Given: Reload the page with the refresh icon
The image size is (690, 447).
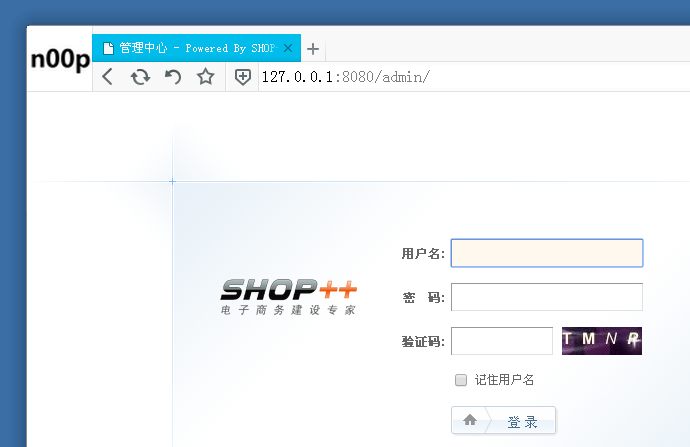Looking at the screenshot, I should click(x=140, y=77).
